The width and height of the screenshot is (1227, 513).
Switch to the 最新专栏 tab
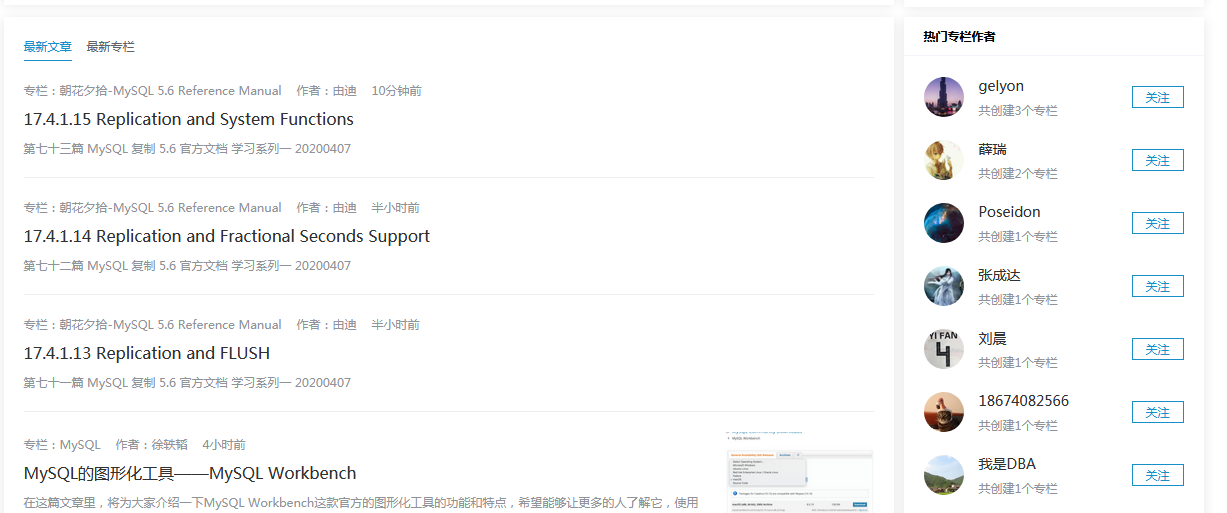tap(110, 47)
